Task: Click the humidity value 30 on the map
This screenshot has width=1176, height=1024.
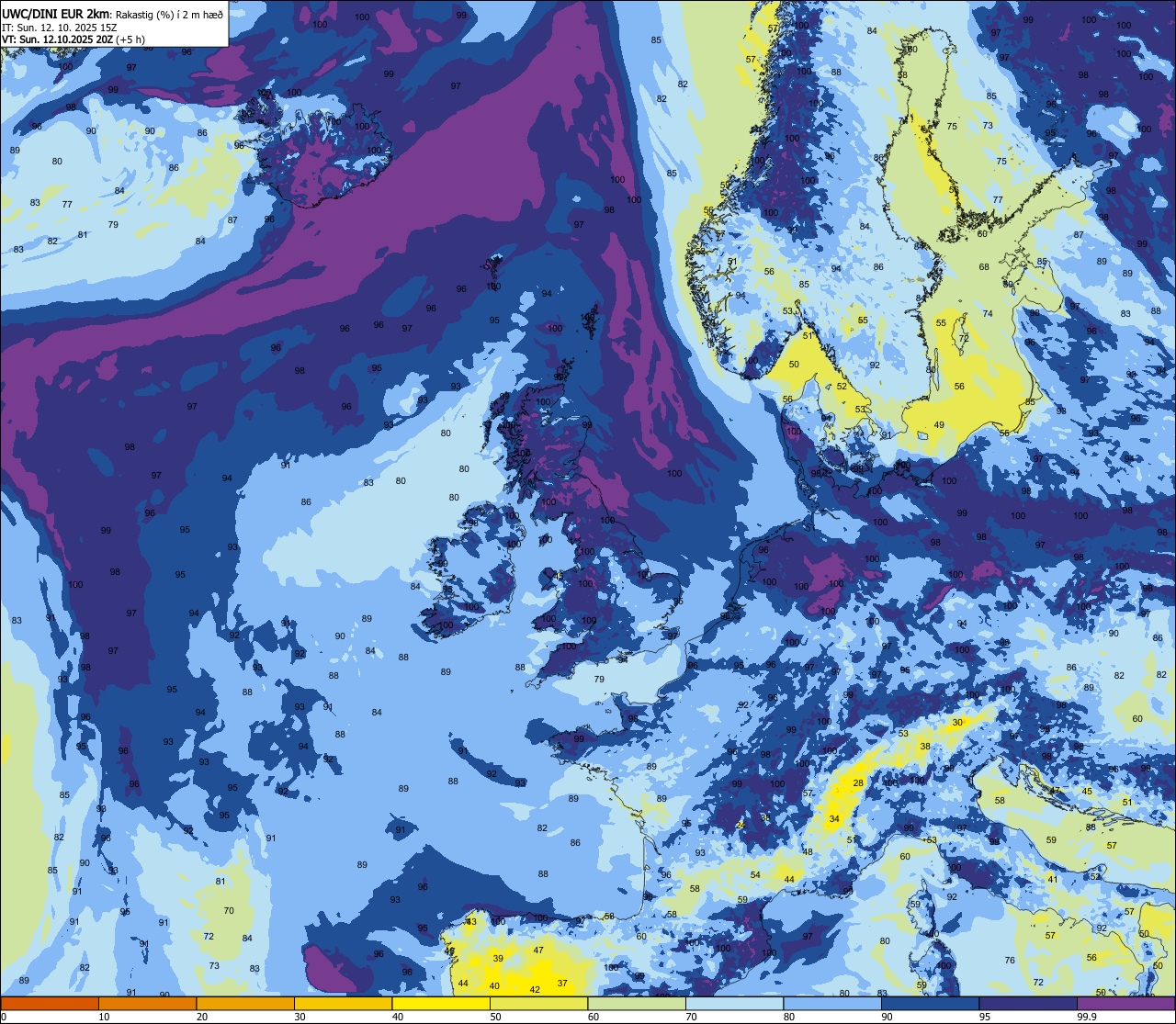Action: [x=957, y=722]
